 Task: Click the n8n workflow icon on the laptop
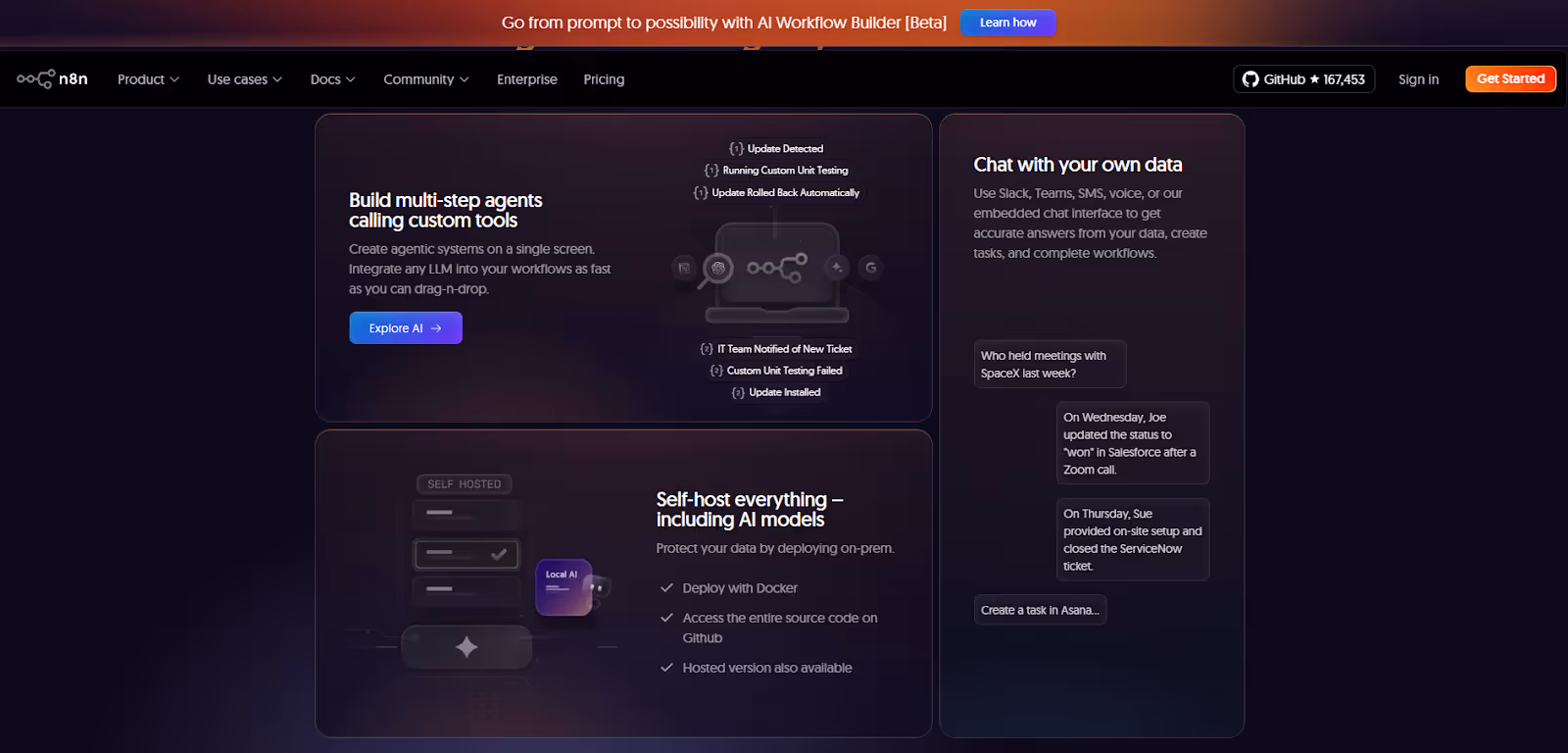[777, 267]
